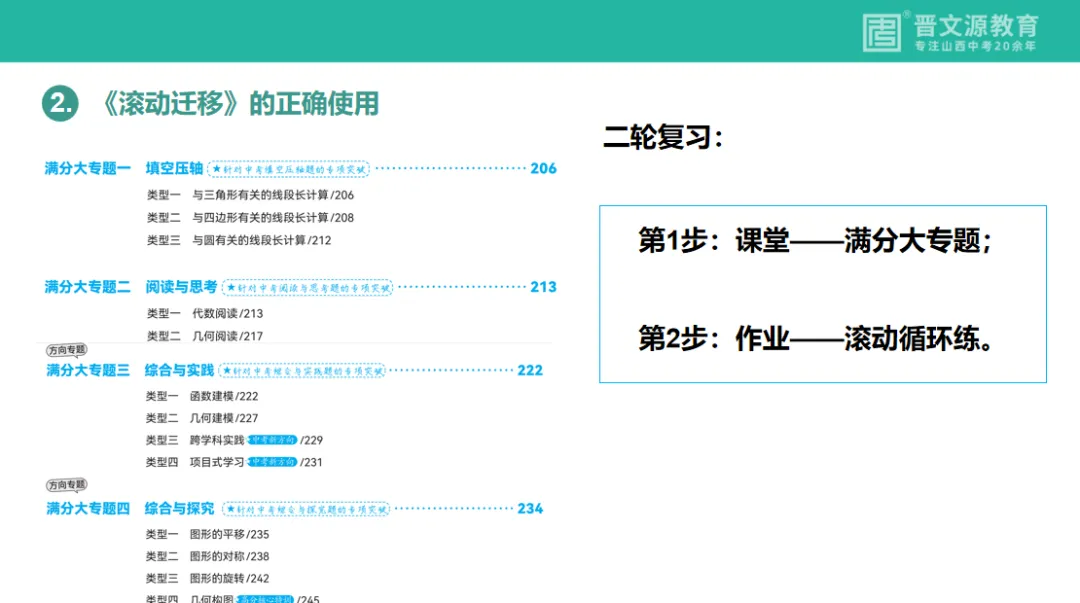Click the 高分核心特训 badge after 几何构图
This screenshot has width=1080, height=603.
pos(266,598)
